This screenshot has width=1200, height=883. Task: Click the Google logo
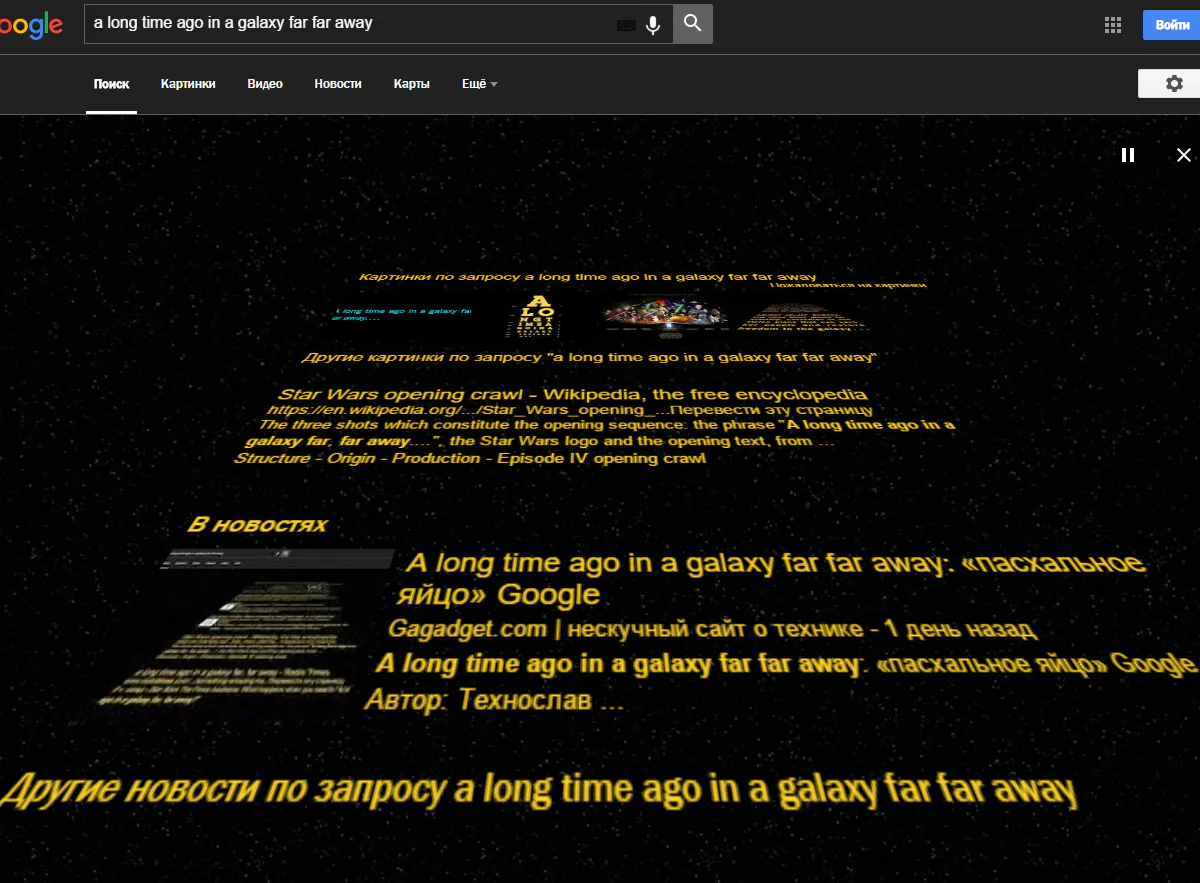coord(30,24)
